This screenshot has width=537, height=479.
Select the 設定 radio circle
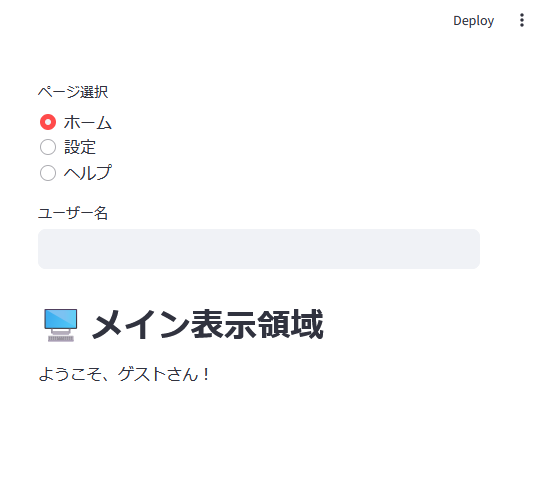coord(48,147)
